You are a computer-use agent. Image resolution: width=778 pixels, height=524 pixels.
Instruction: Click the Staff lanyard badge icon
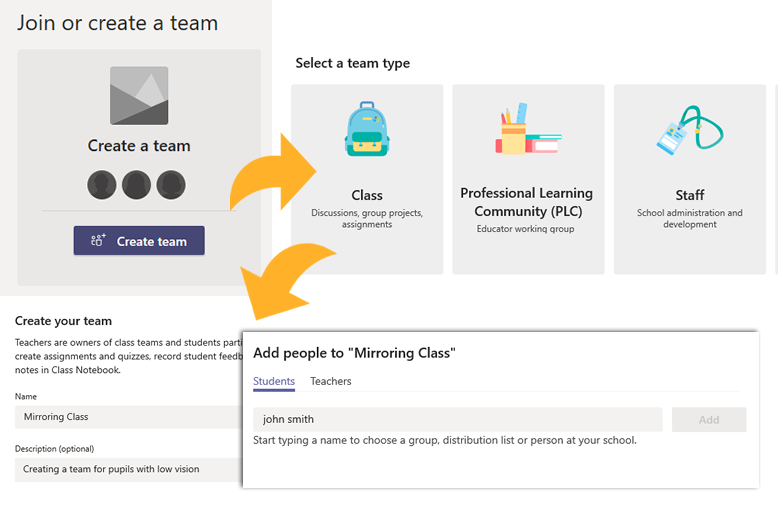coord(690,130)
